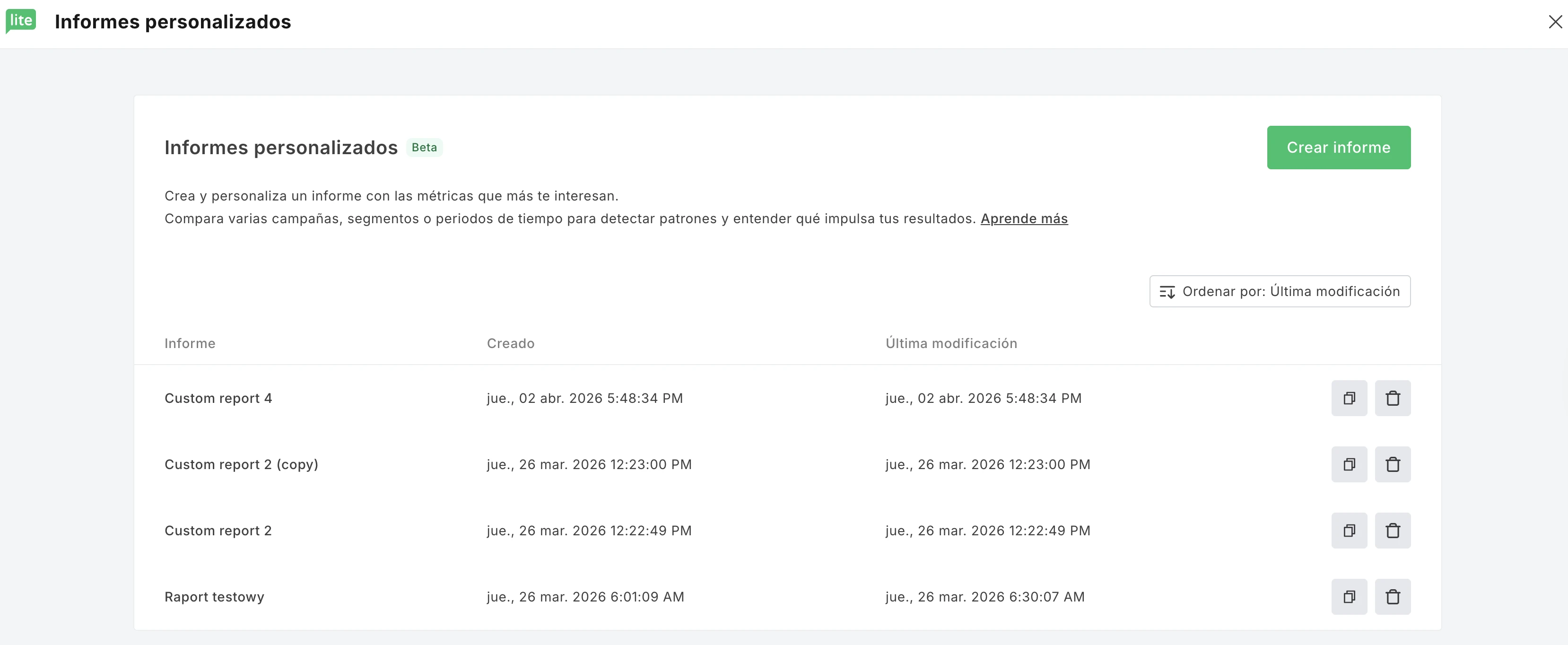Click the Creado column header
The image size is (1568, 645).
click(x=510, y=343)
